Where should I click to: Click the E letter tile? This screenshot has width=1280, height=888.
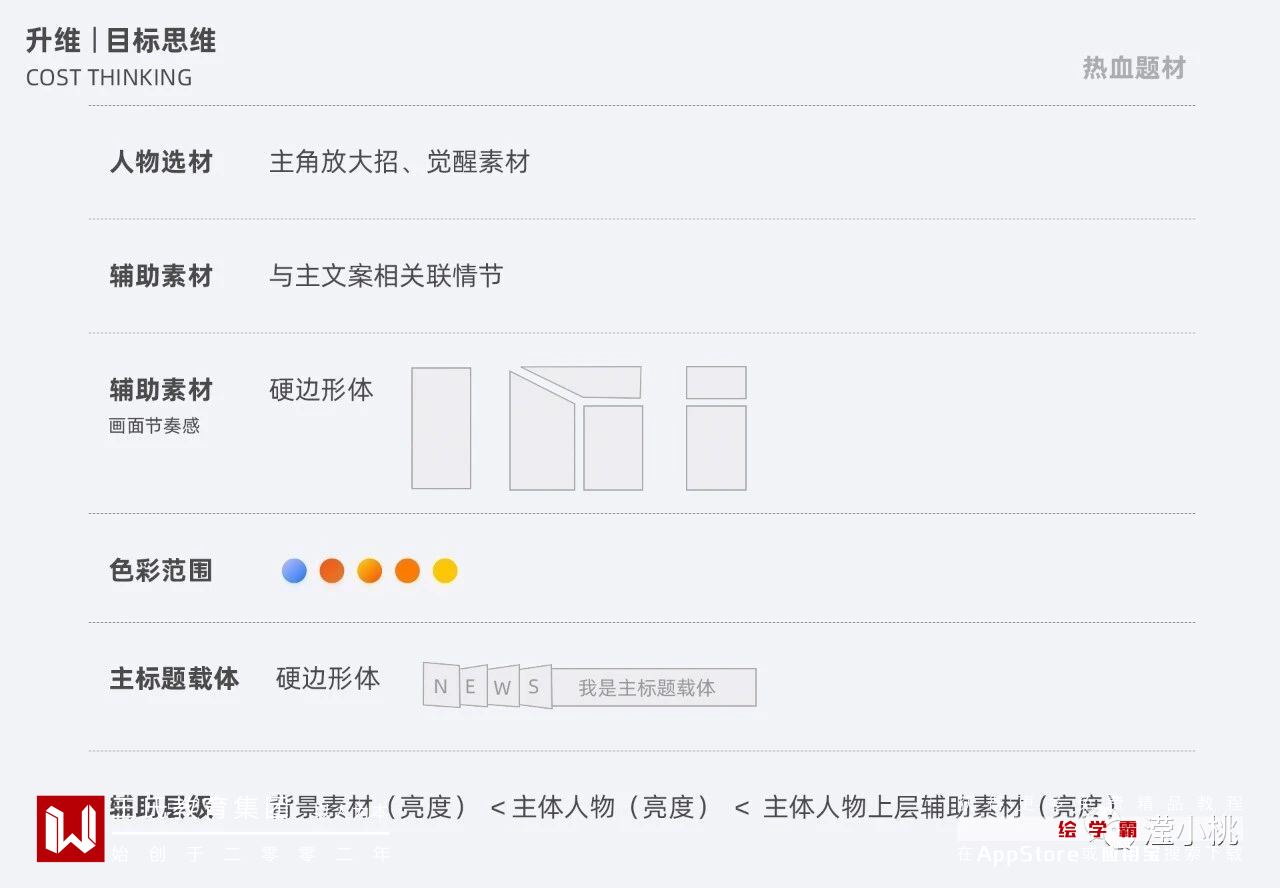[472, 686]
